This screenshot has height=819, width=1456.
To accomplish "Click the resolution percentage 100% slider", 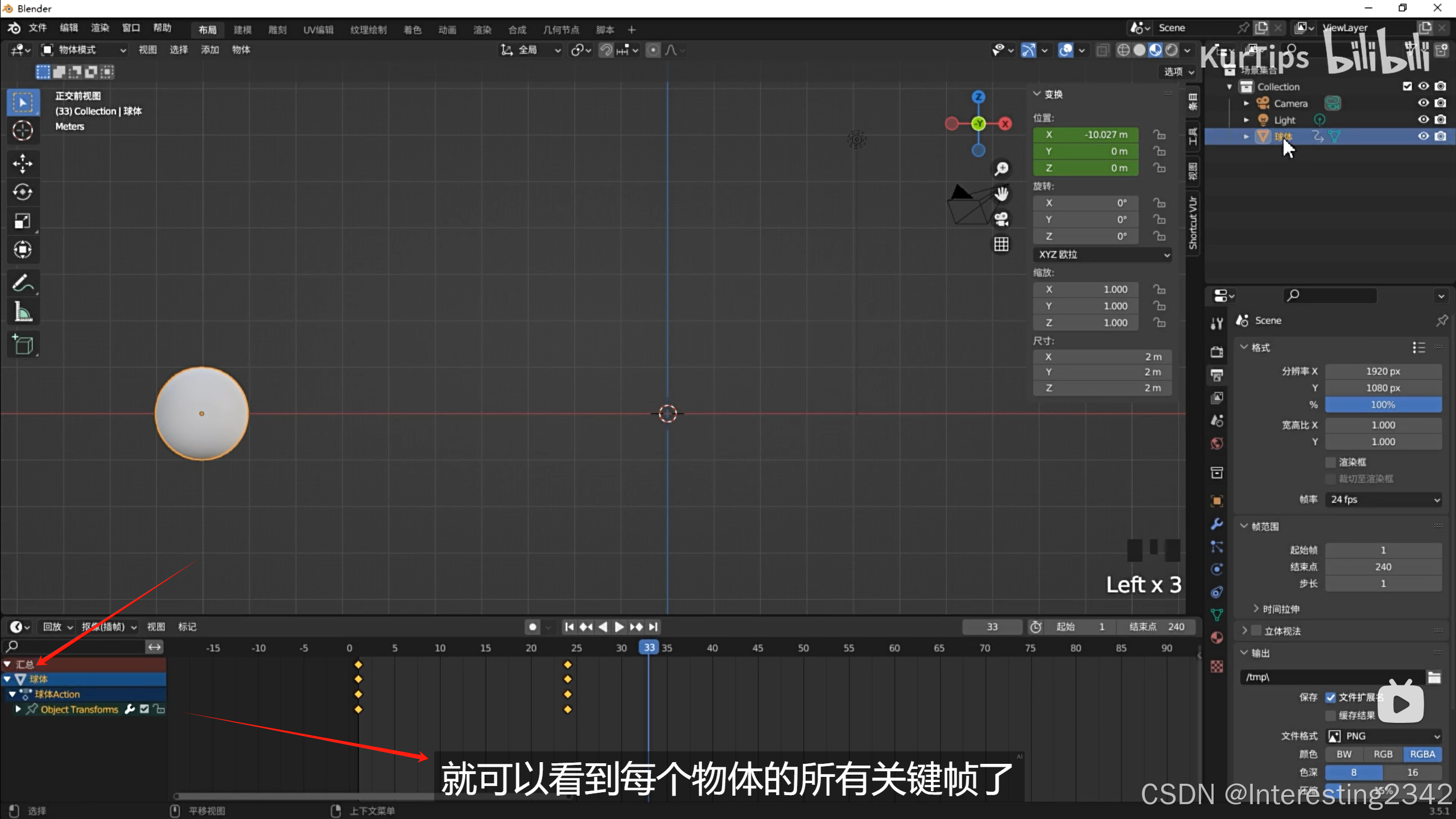I will (1383, 405).
